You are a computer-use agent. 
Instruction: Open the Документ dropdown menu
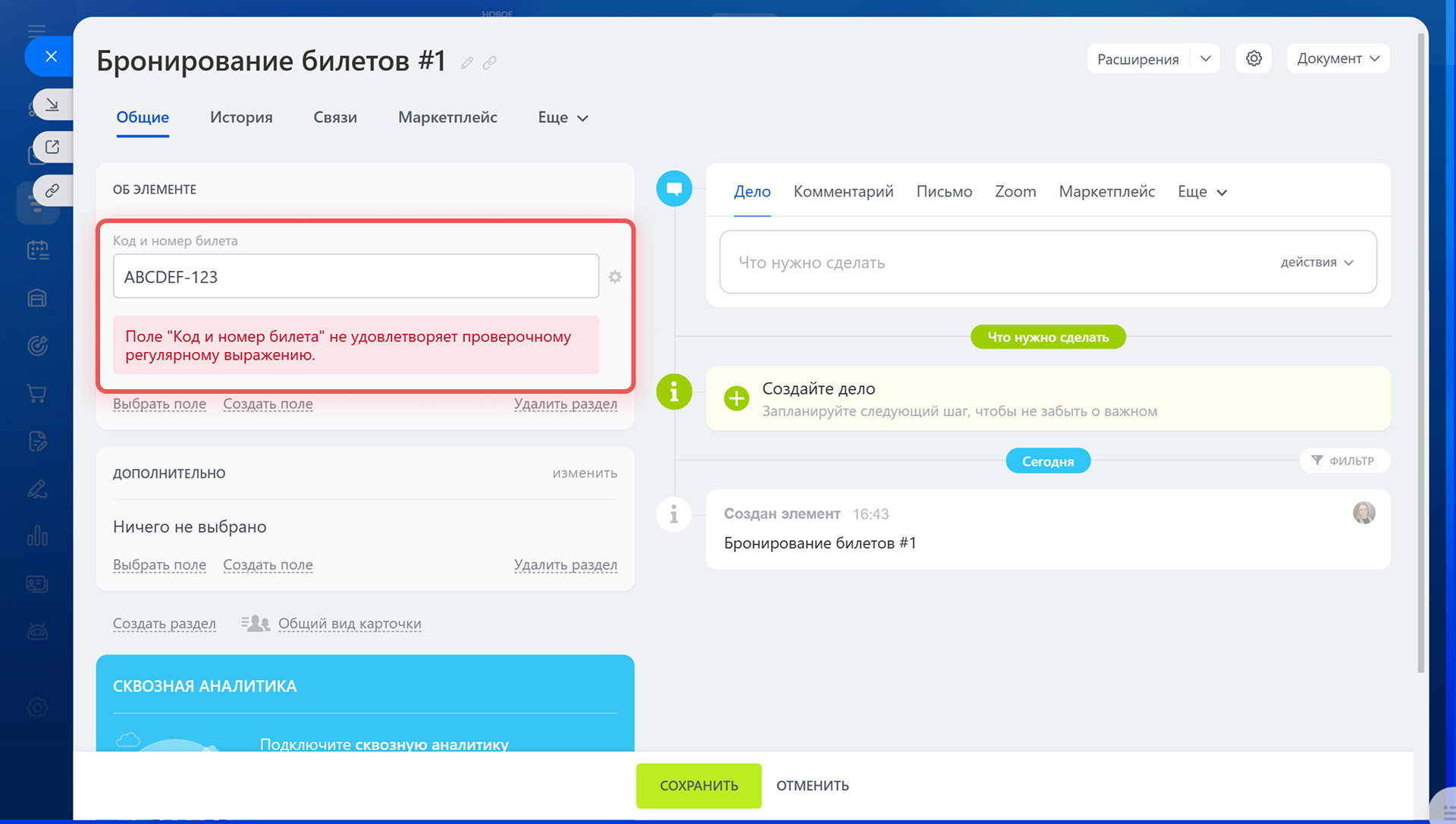[x=1338, y=58]
